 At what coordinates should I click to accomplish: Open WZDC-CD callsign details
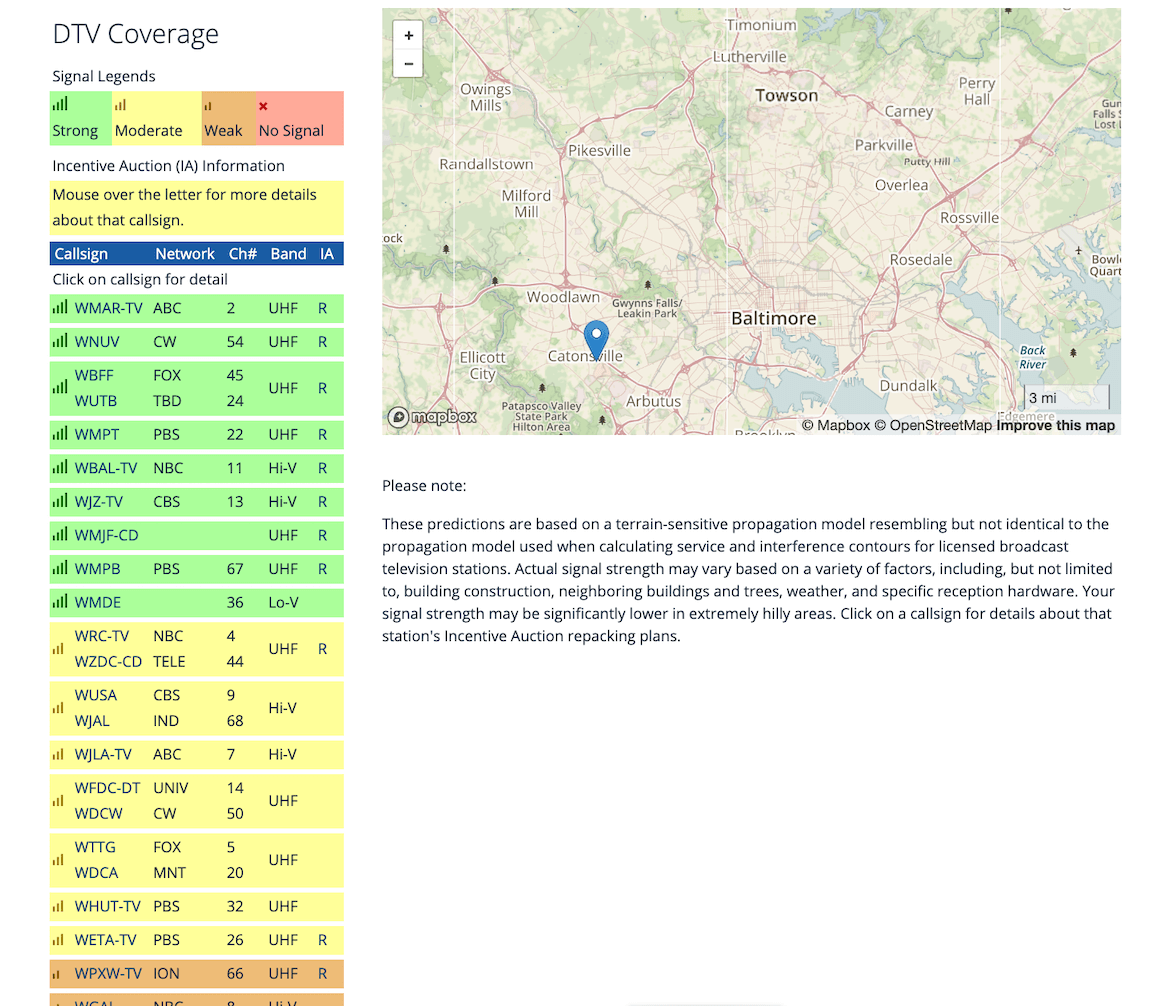coord(109,662)
